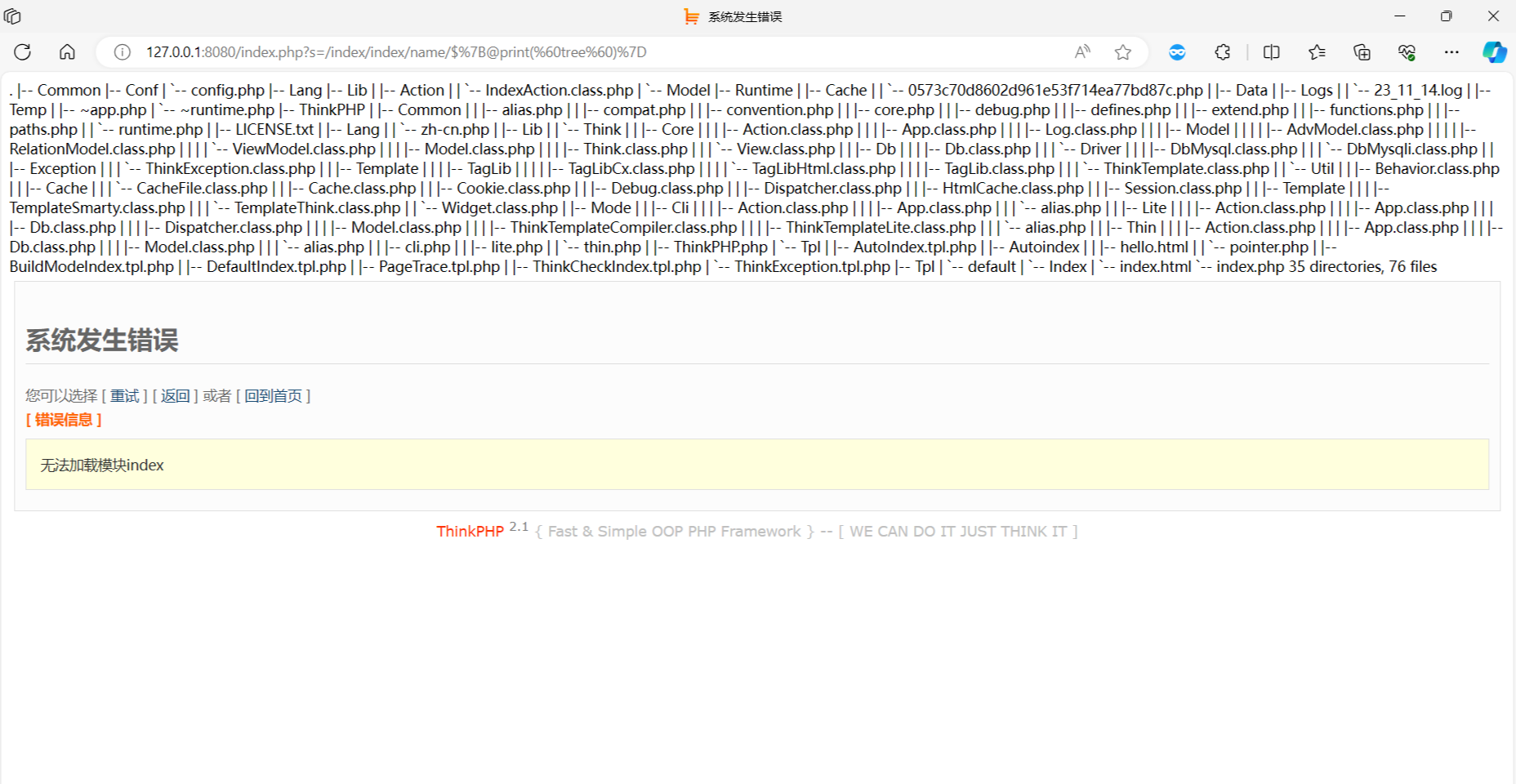The height and width of the screenshot is (784, 1516).
Task: Expand Settings and more menu
Action: [1451, 52]
